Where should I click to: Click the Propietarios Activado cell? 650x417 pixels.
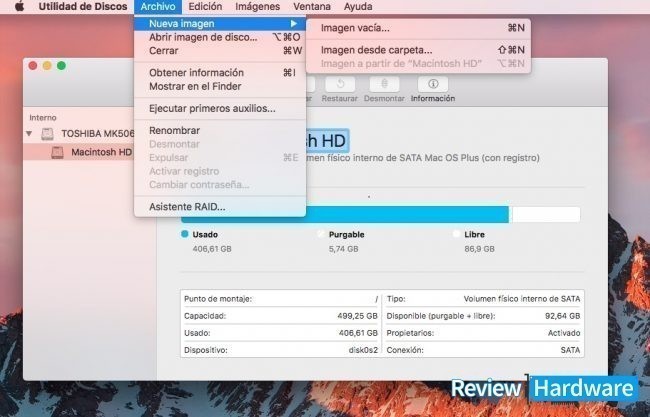coord(483,333)
